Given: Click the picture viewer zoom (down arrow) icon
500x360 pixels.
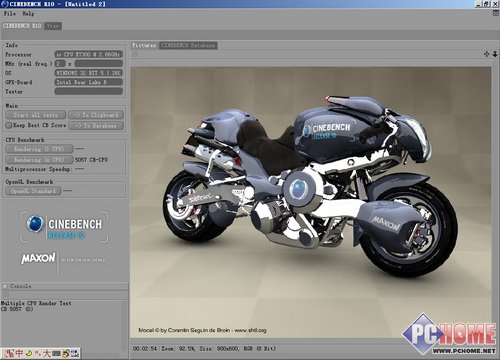Looking at the screenshot, I should point(495,54).
